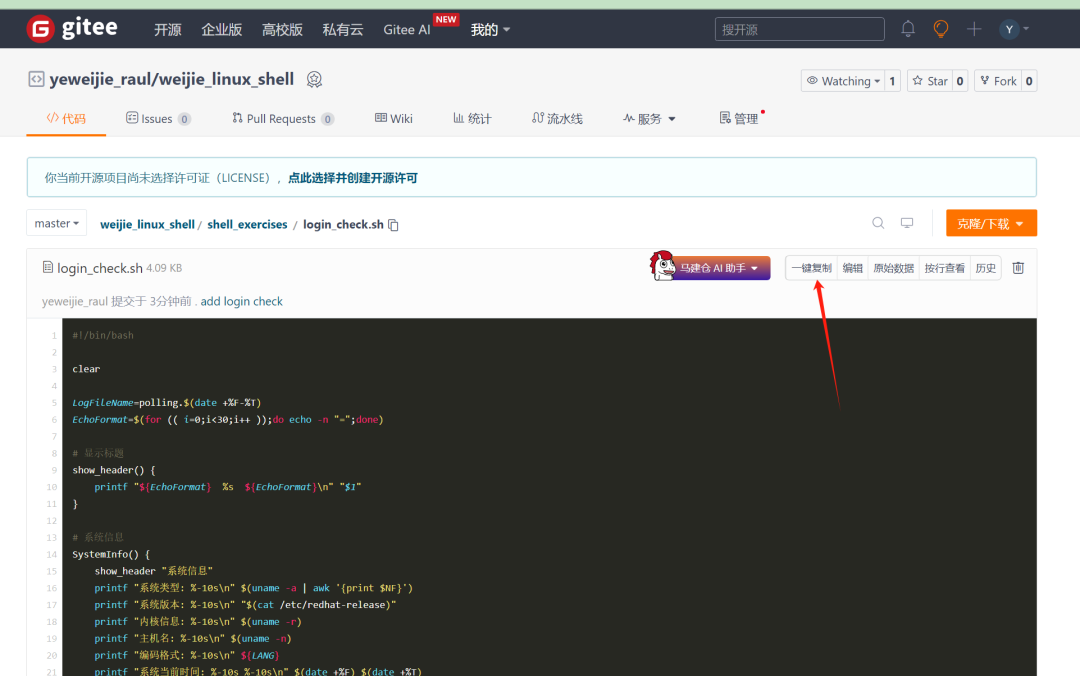Click the 'SystemInfo() {' code line
The width and height of the screenshot is (1080, 676).
tap(111, 554)
